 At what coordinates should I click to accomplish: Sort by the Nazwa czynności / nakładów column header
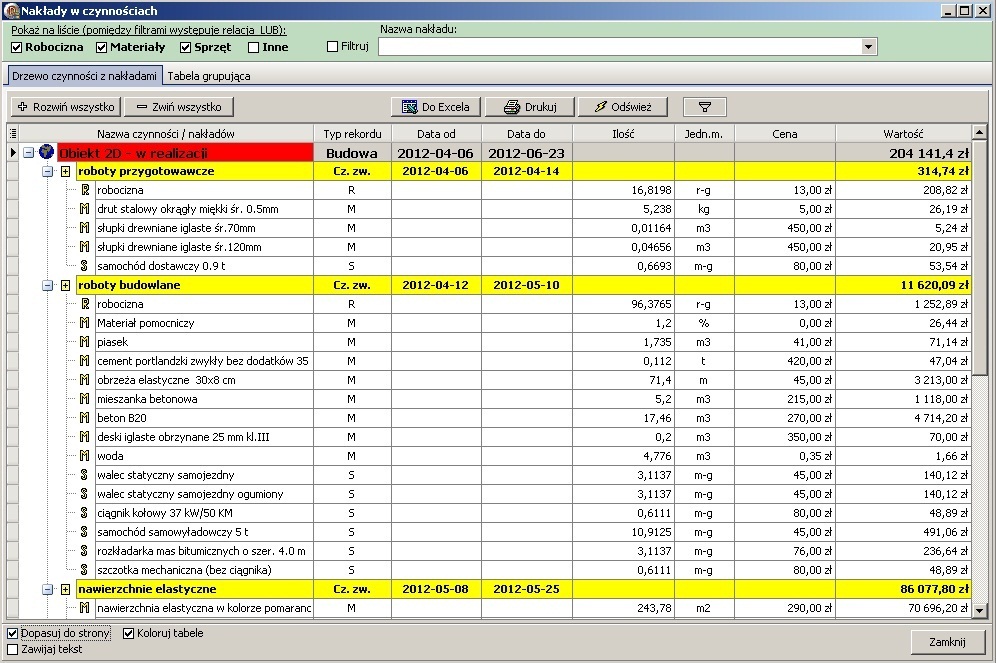point(166,134)
